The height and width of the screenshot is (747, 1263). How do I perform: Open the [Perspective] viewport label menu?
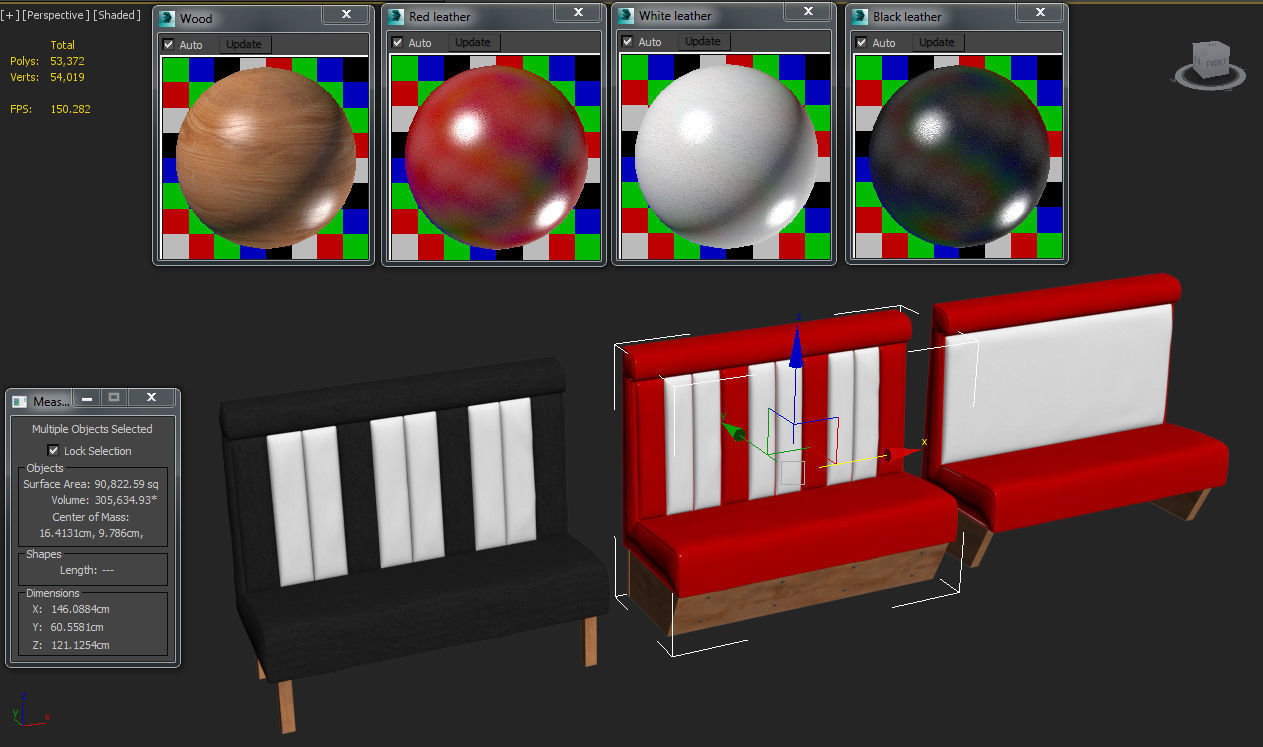[56, 15]
